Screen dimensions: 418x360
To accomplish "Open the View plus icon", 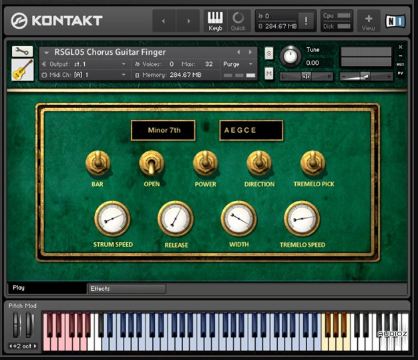I will (x=368, y=21).
